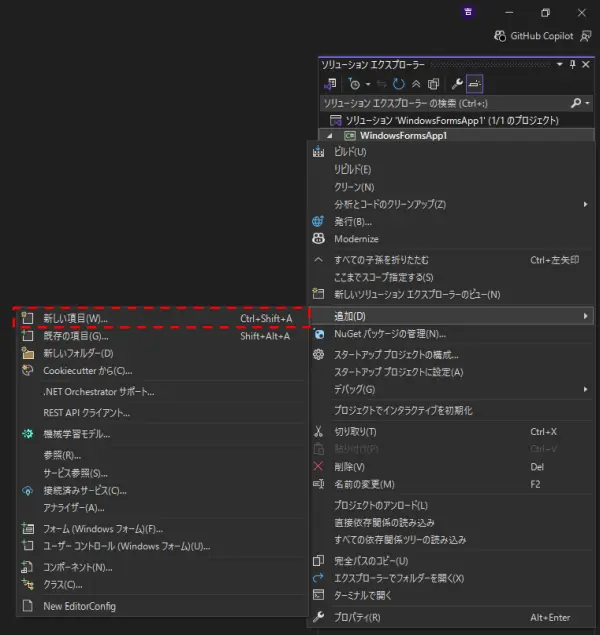
Task: Toggle the Preview Selected Items toolbar button
Action: (x=475, y=84)
